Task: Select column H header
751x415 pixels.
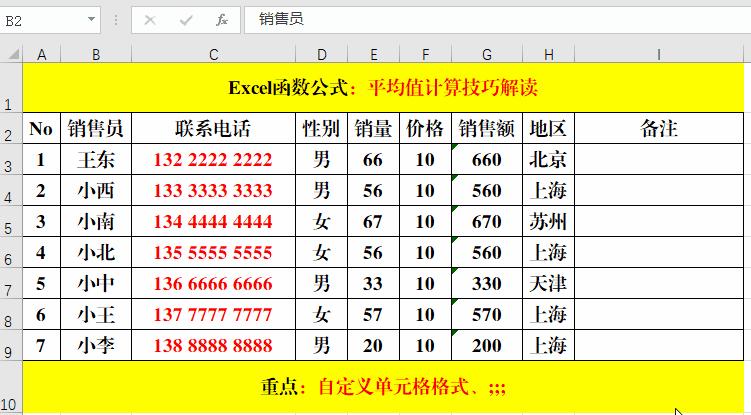Action: click(x=548, y=55)
